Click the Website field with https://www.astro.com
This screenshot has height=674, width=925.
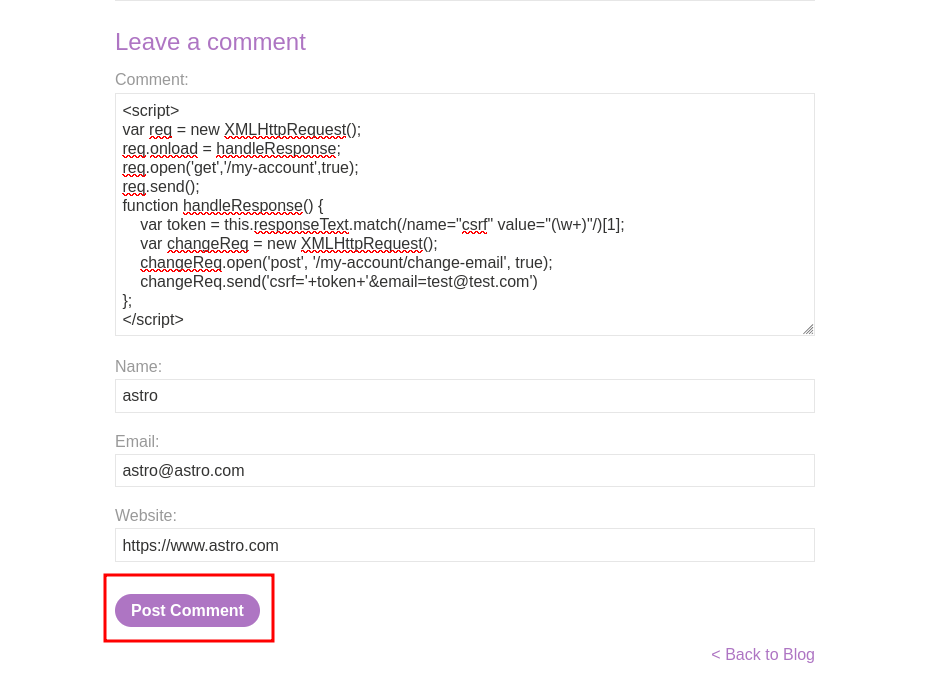465,545
